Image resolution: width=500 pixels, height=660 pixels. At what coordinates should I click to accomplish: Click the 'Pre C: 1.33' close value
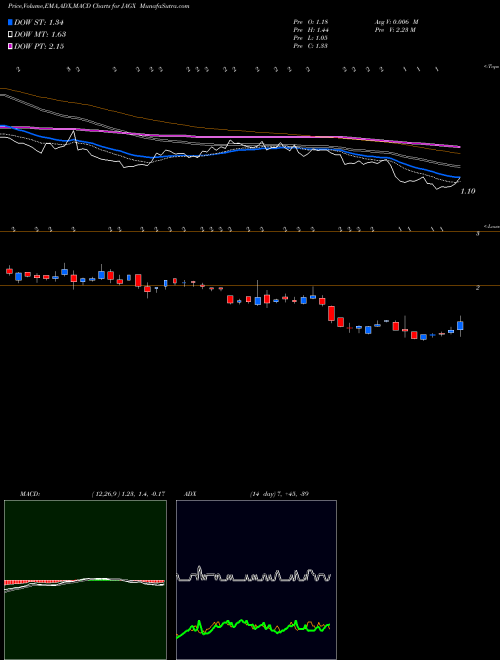311,46
